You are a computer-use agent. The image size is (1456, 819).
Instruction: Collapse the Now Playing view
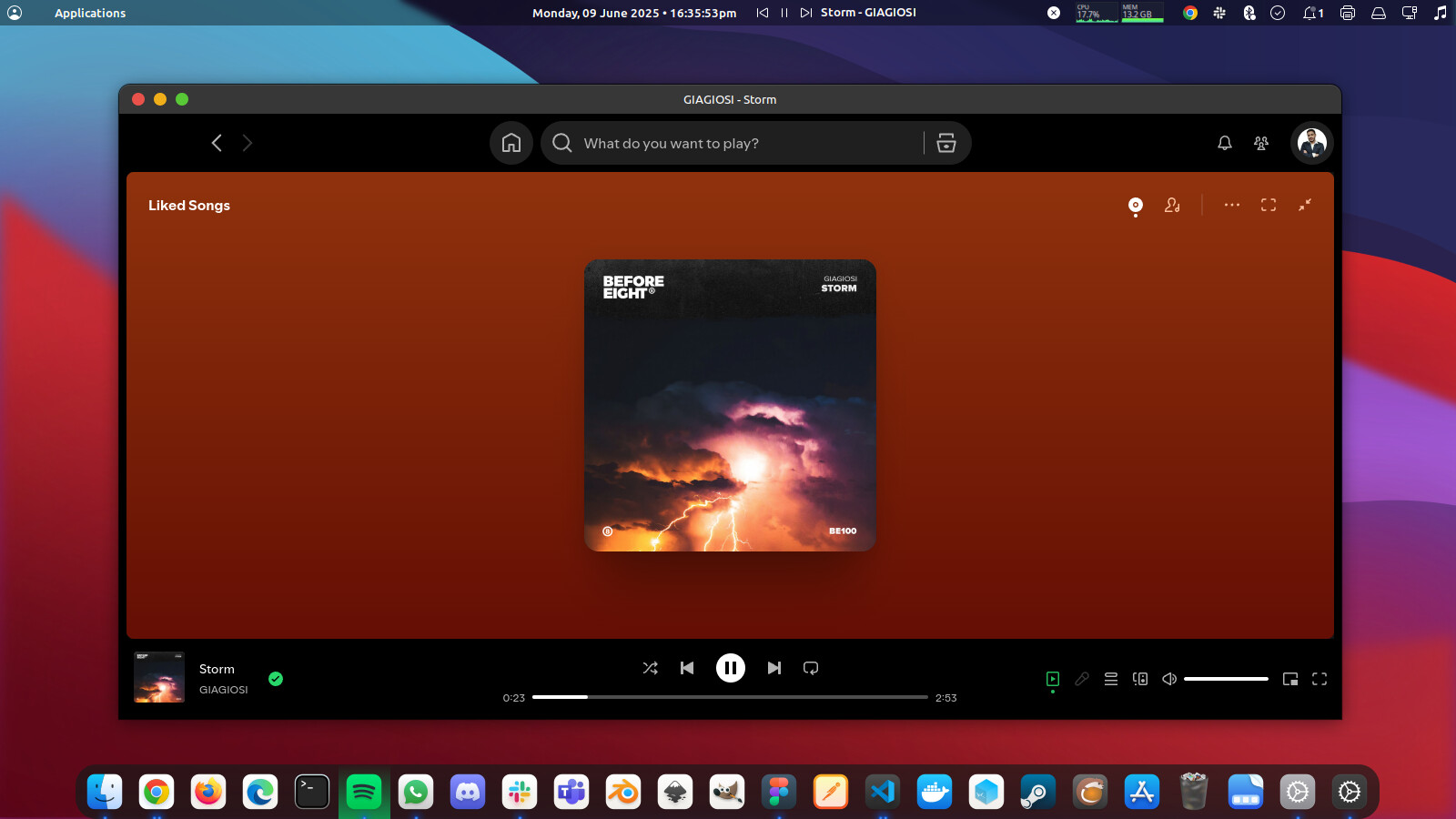[x=1305, y=205]
